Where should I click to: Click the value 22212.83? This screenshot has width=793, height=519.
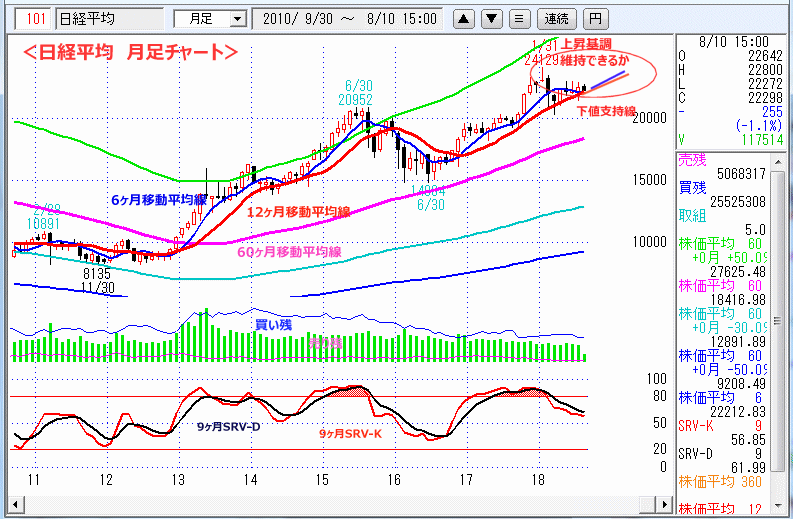738,412
